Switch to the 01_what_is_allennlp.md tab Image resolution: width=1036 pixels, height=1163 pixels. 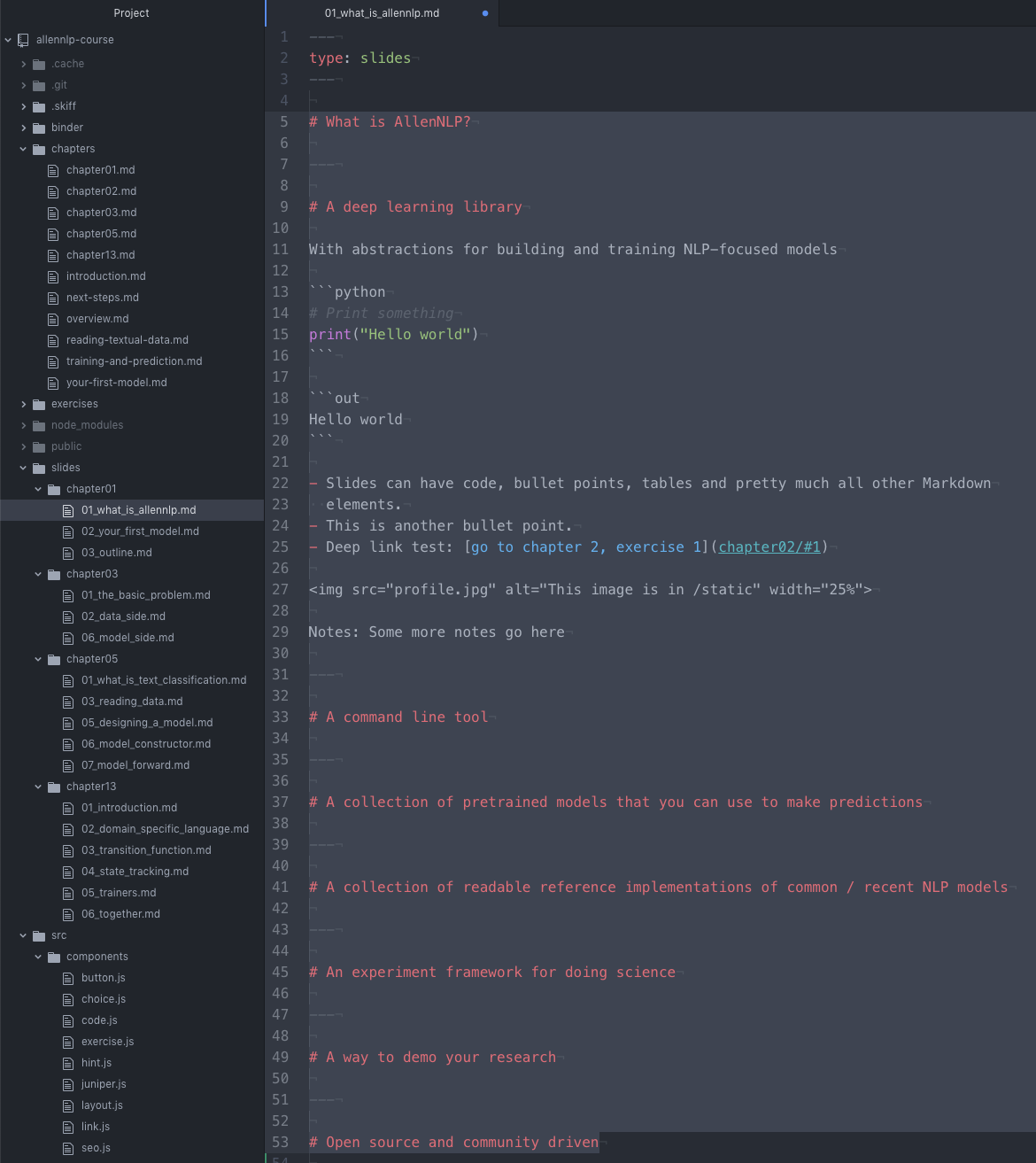tap(383, 13)
